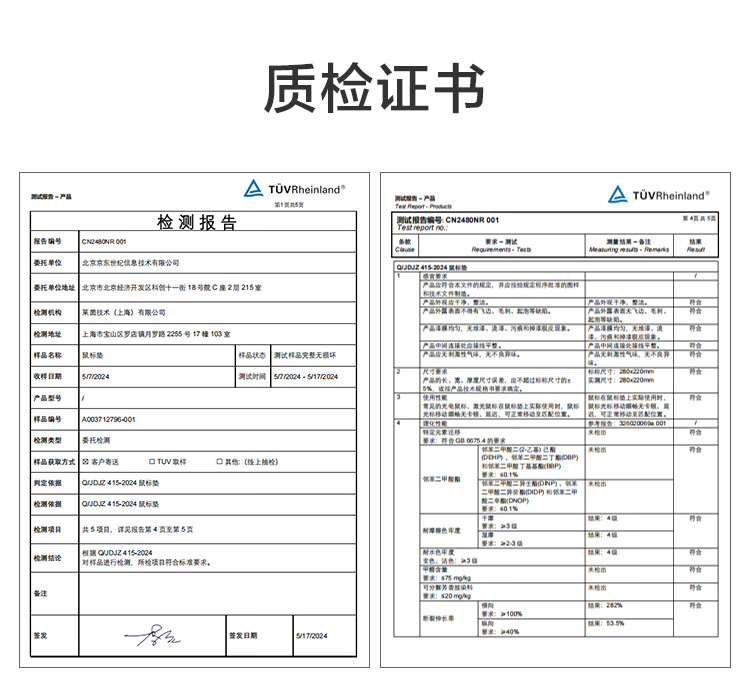The height and width of the screenshot is (688, 750).
Task: Check the TUV 取样 checkbox
Action: pyautogui.click(x=150, y=462)
